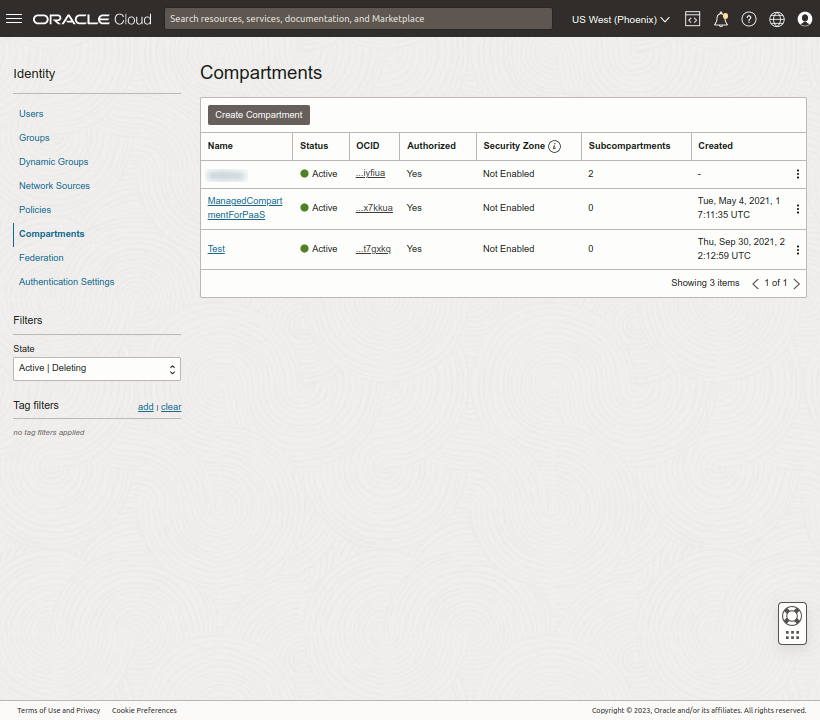Click the Create Compartment button
The height and width of the screenshot is (720, 820).
[258, 114]
